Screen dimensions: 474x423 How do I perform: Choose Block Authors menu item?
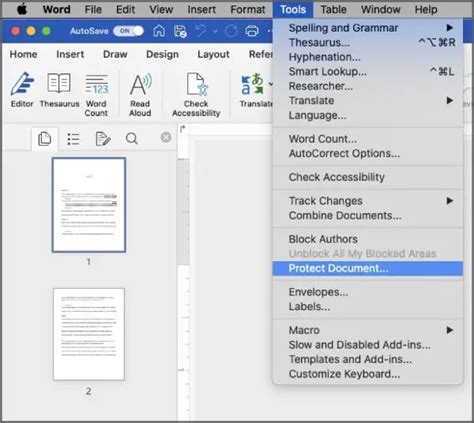coord(368,239)
